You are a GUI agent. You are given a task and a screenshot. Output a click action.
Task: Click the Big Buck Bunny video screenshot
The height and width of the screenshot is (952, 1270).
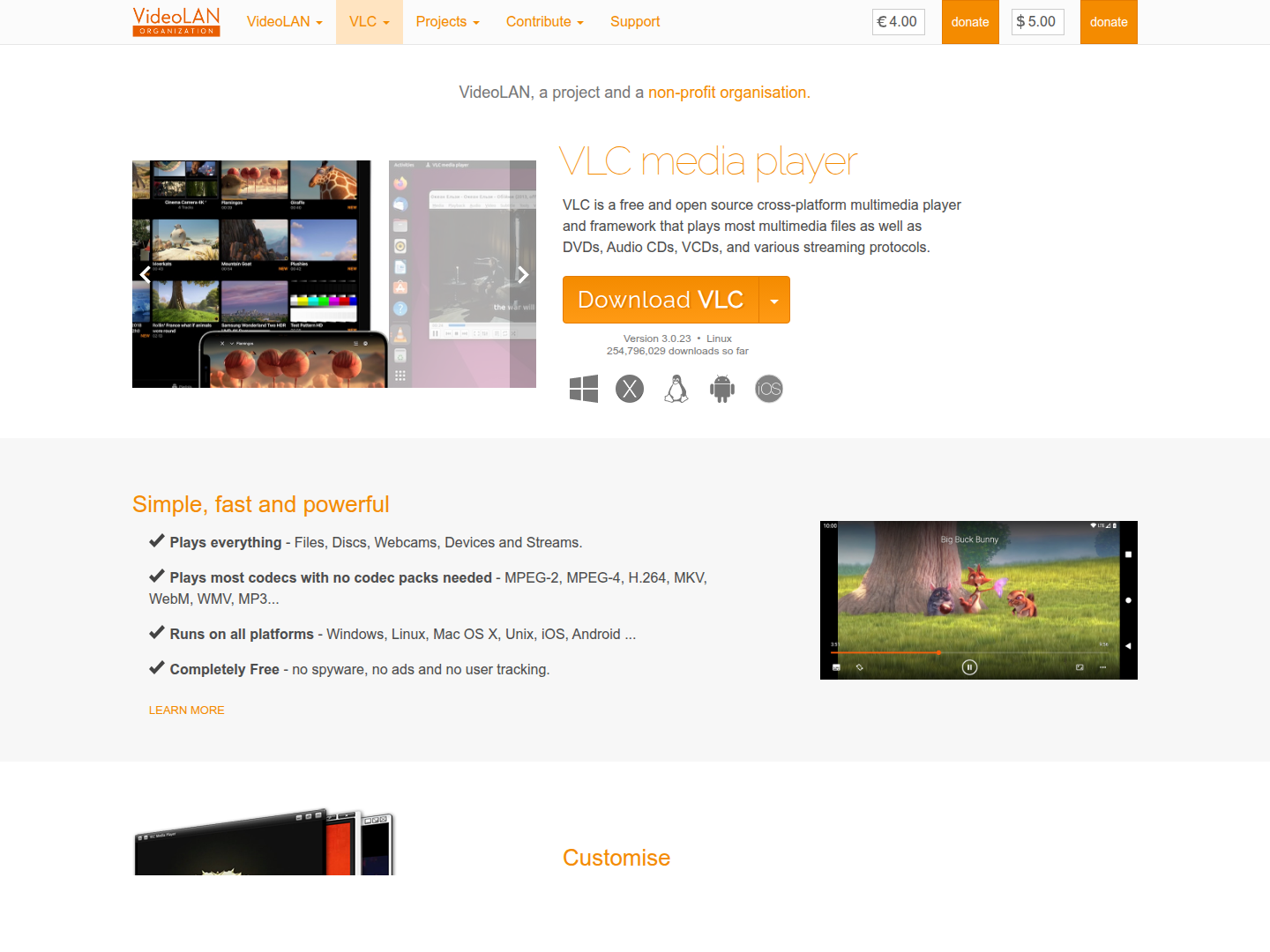(979, 600)
